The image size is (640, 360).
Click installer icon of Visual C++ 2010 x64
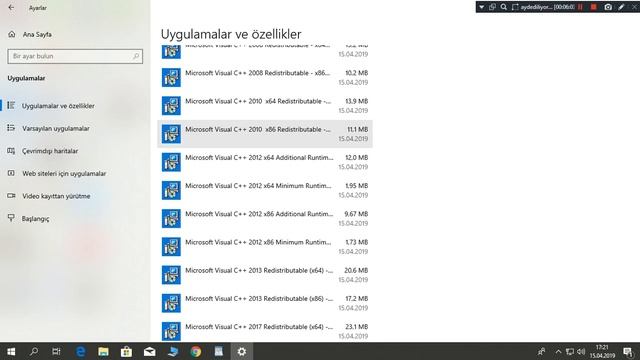(x=171, y=106)
